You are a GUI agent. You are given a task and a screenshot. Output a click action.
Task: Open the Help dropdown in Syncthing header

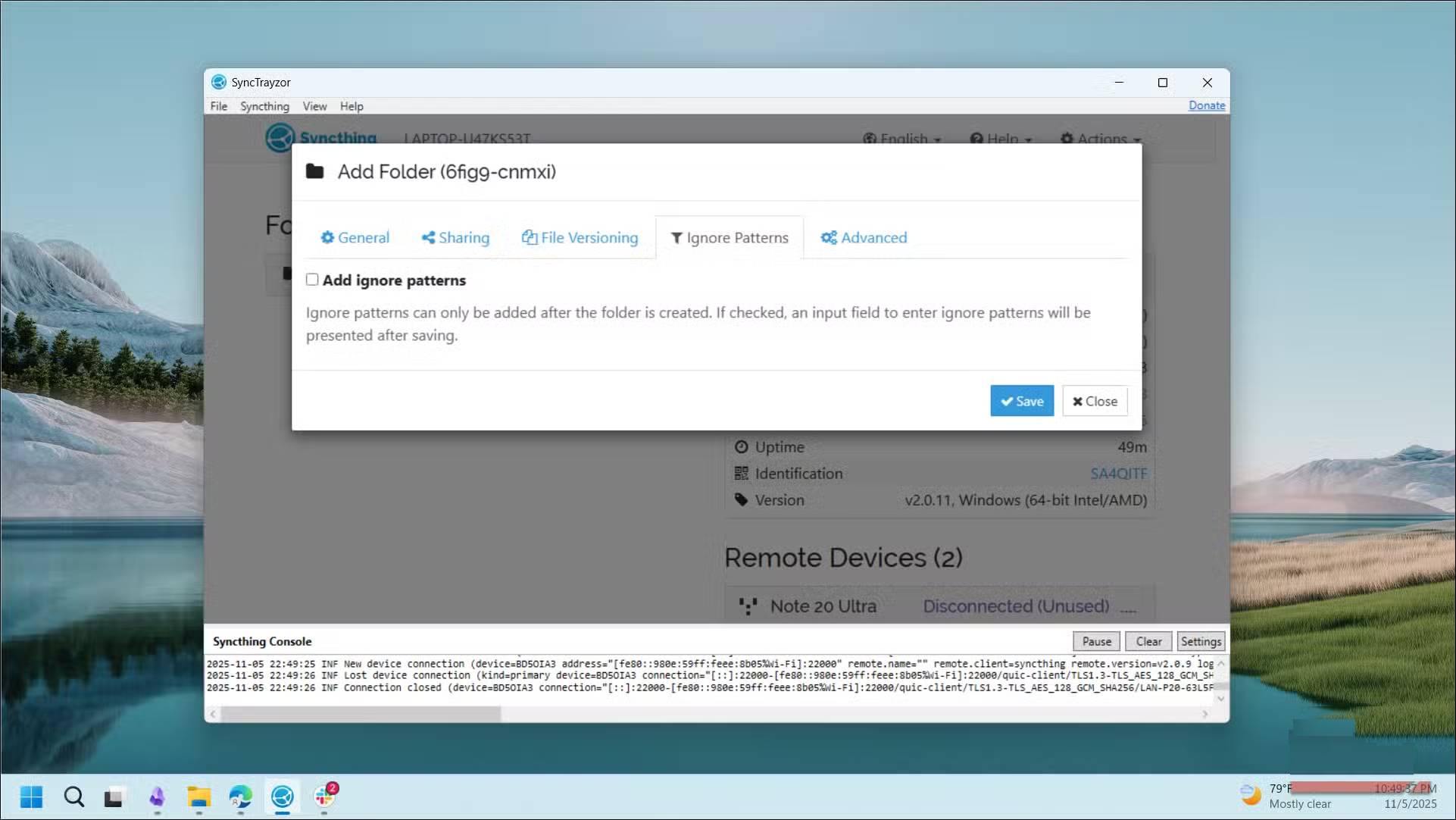[1001, 139]
